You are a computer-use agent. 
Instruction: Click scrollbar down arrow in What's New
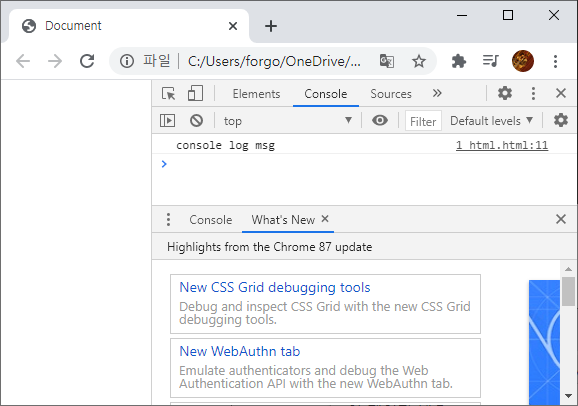(x=568, y=396)
